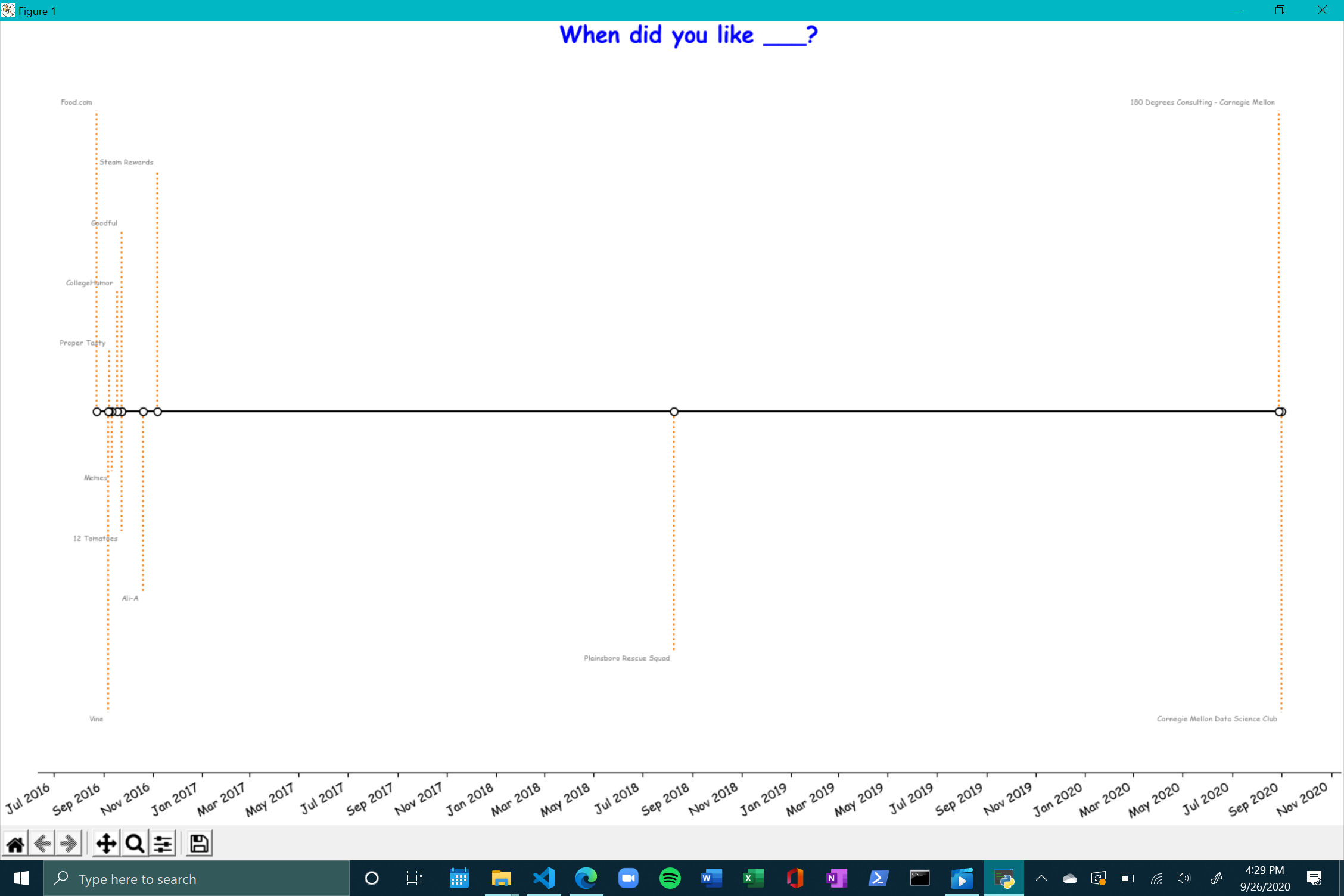1344x896 pixels.
Task: Open the volume control in system tray
Action: (x=1184, y=878)
